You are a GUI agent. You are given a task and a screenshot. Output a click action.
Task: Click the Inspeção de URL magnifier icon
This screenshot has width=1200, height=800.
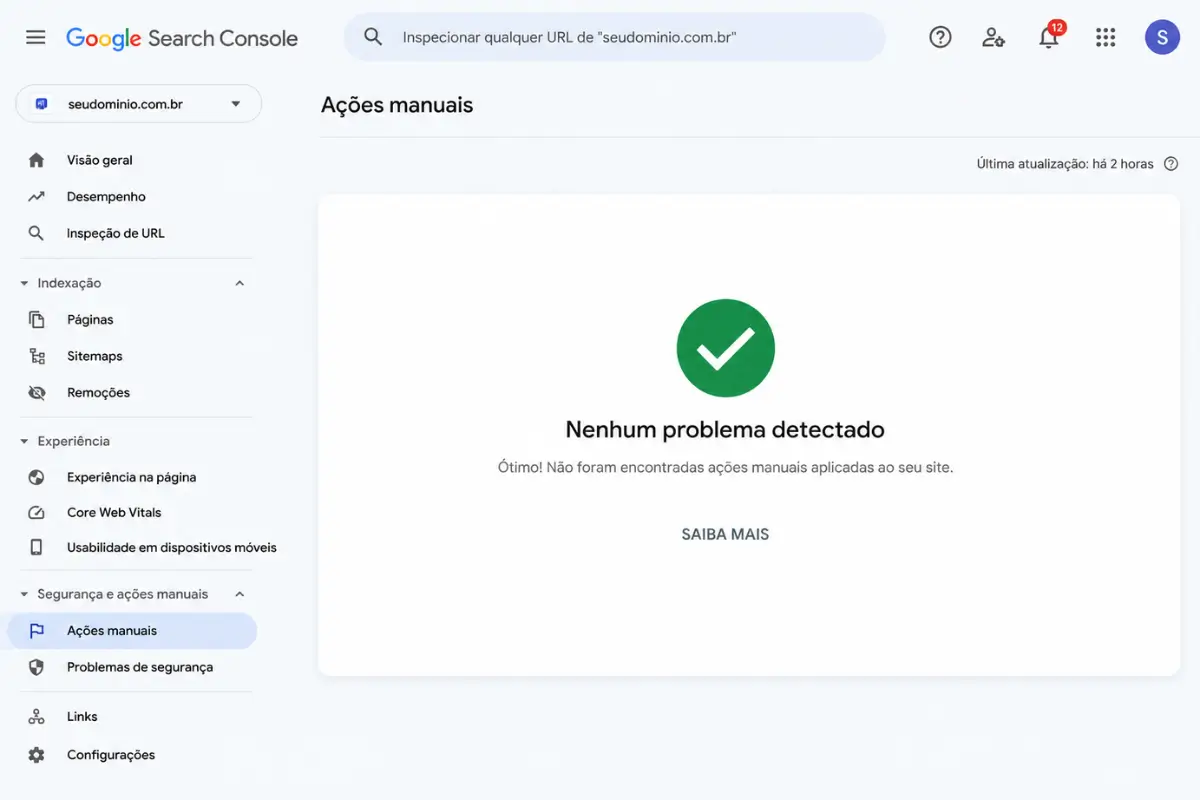click(x=37, y=233)
